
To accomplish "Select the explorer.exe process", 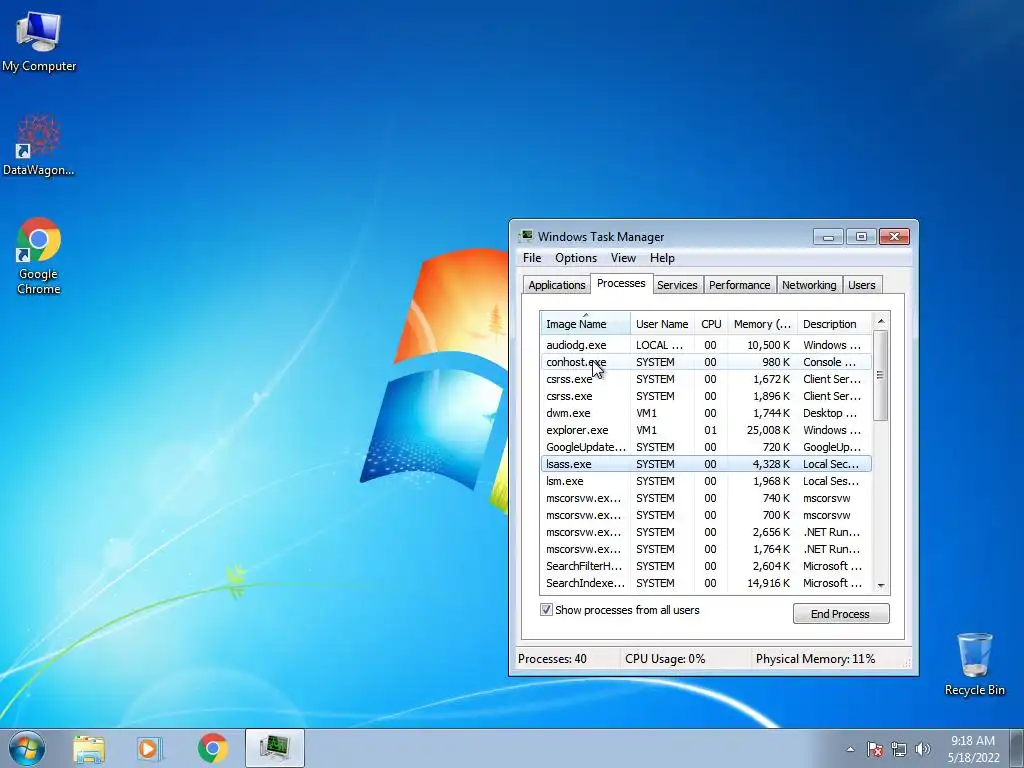I will point(706,430).
